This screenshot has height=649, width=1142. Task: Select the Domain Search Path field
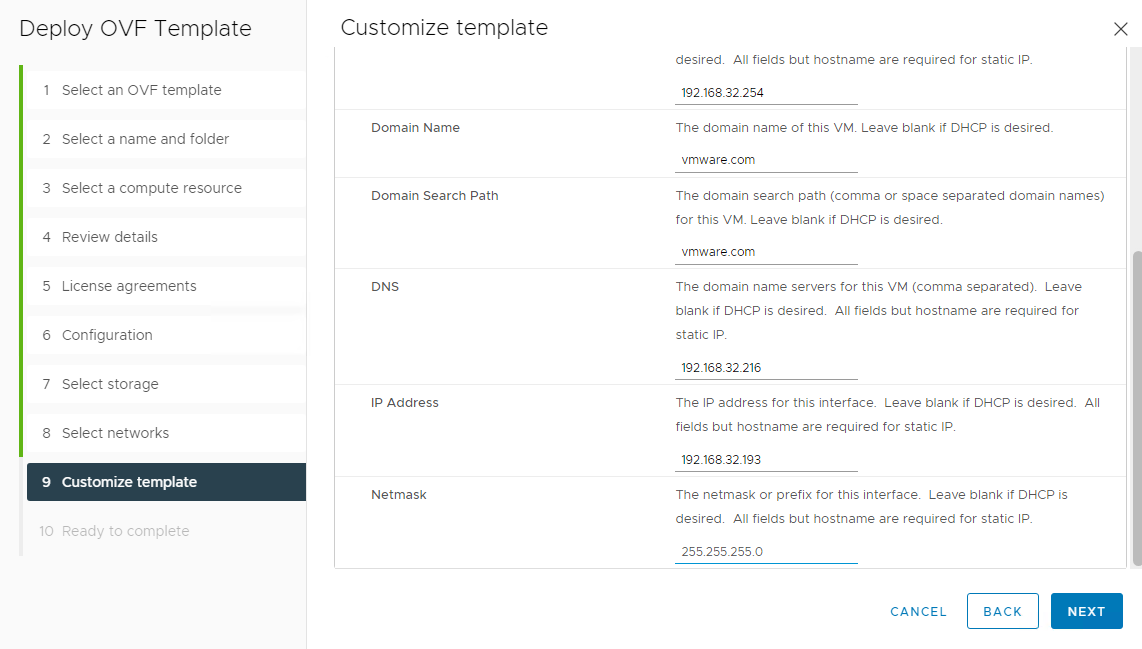click(x=766, y=251)
